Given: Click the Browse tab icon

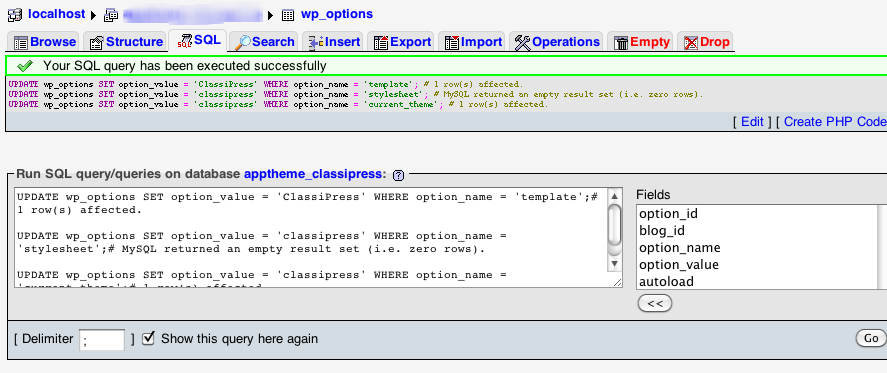Looking at the screenshot, I should [21, 42].
